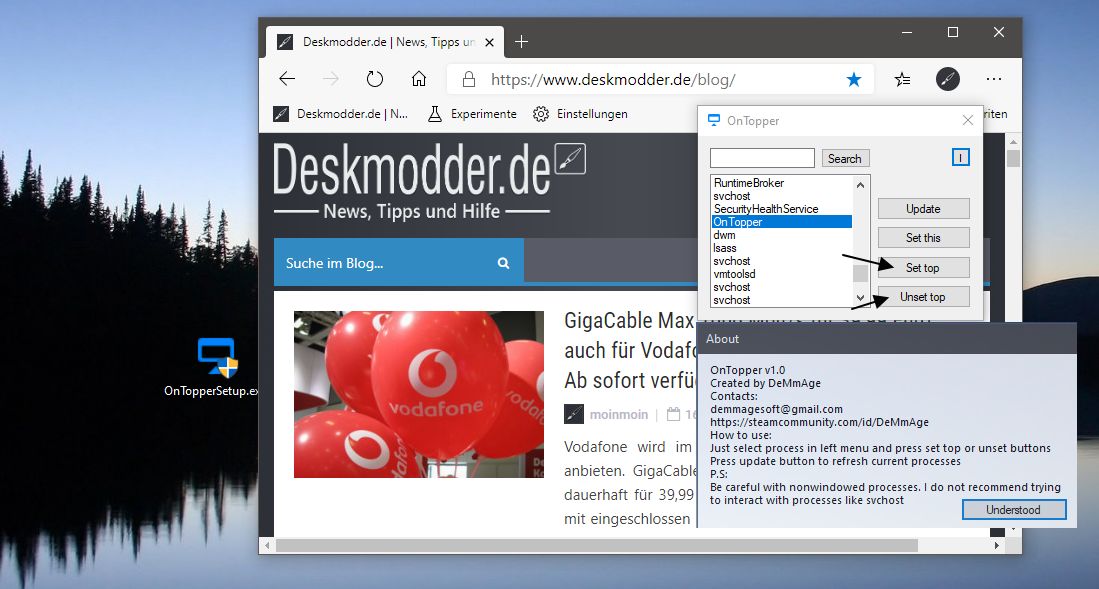Focus the OnTopper search text field
The image size is (1099, 589).
tap(762, 158)
